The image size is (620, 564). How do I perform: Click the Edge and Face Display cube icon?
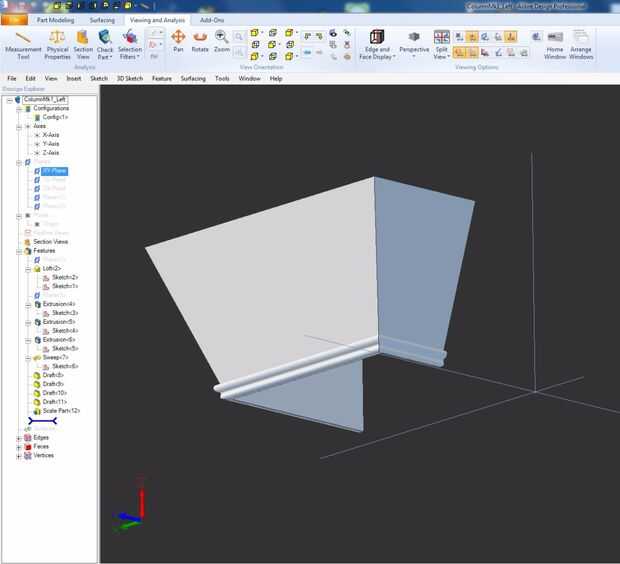pos(377,37)
